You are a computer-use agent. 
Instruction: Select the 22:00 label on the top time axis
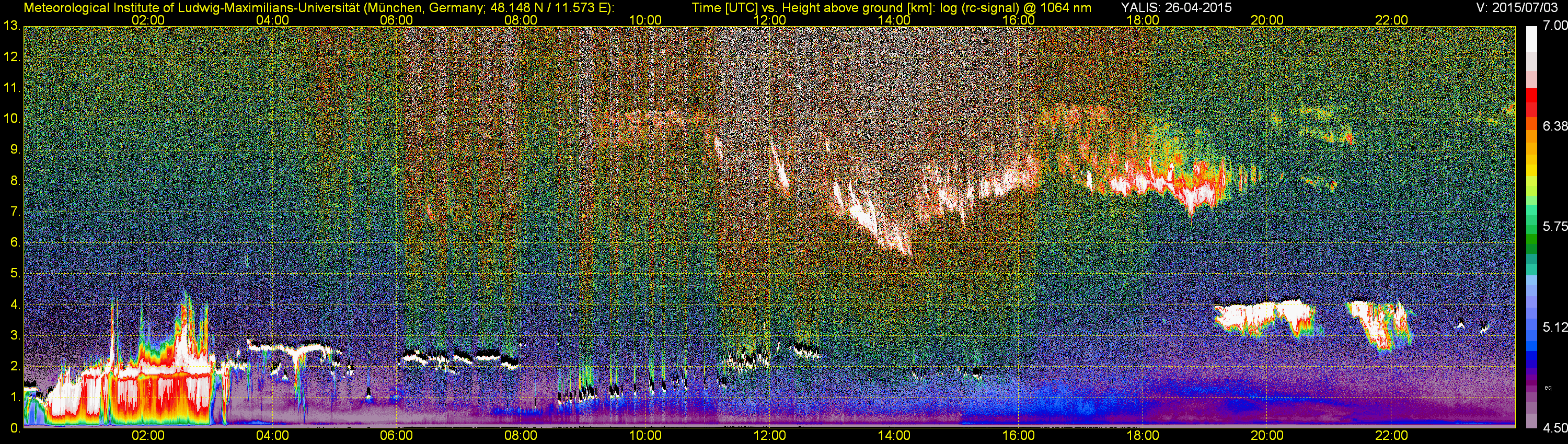[1391, 20]
